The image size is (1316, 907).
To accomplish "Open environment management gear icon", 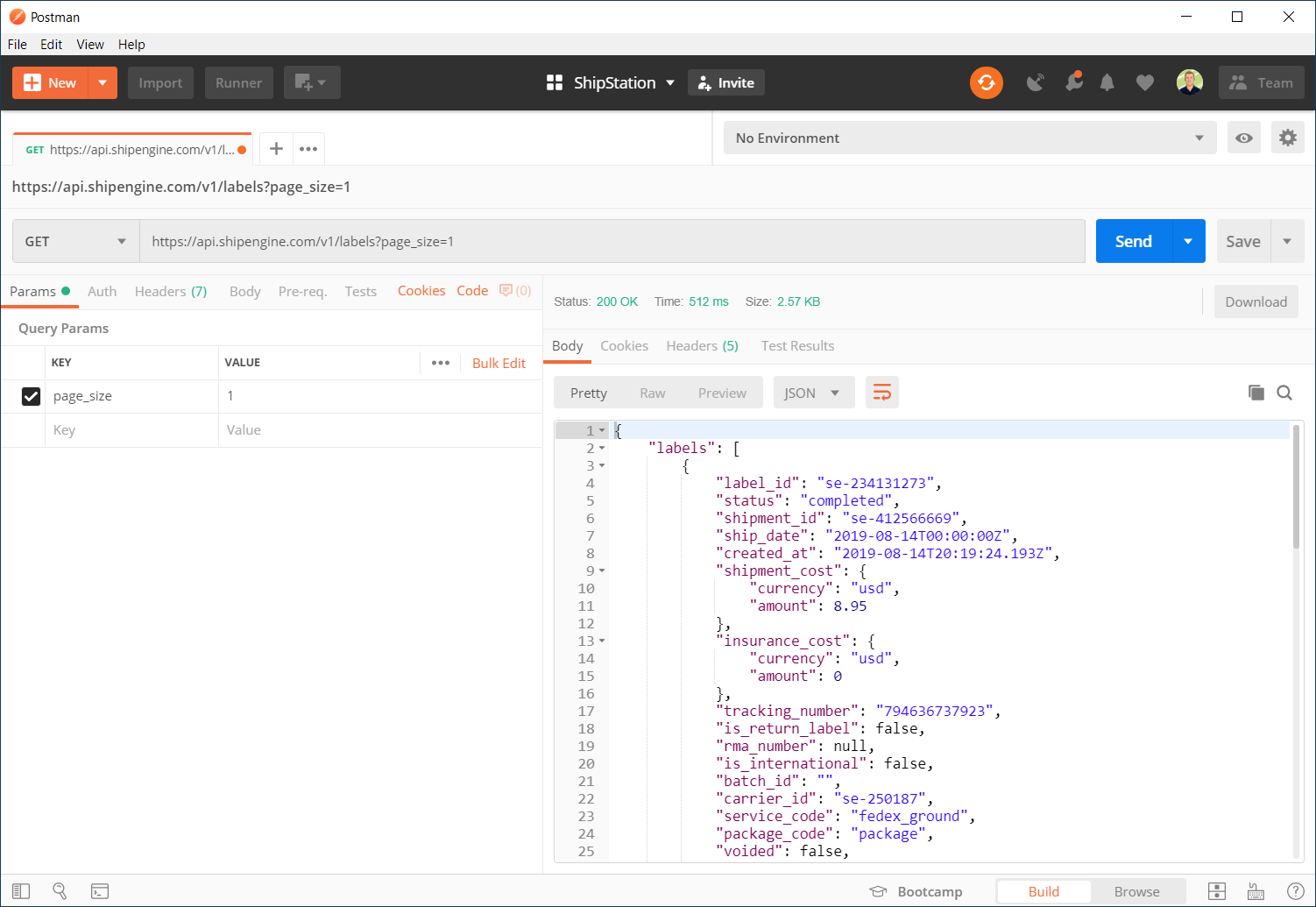I will pos(1287,138).
